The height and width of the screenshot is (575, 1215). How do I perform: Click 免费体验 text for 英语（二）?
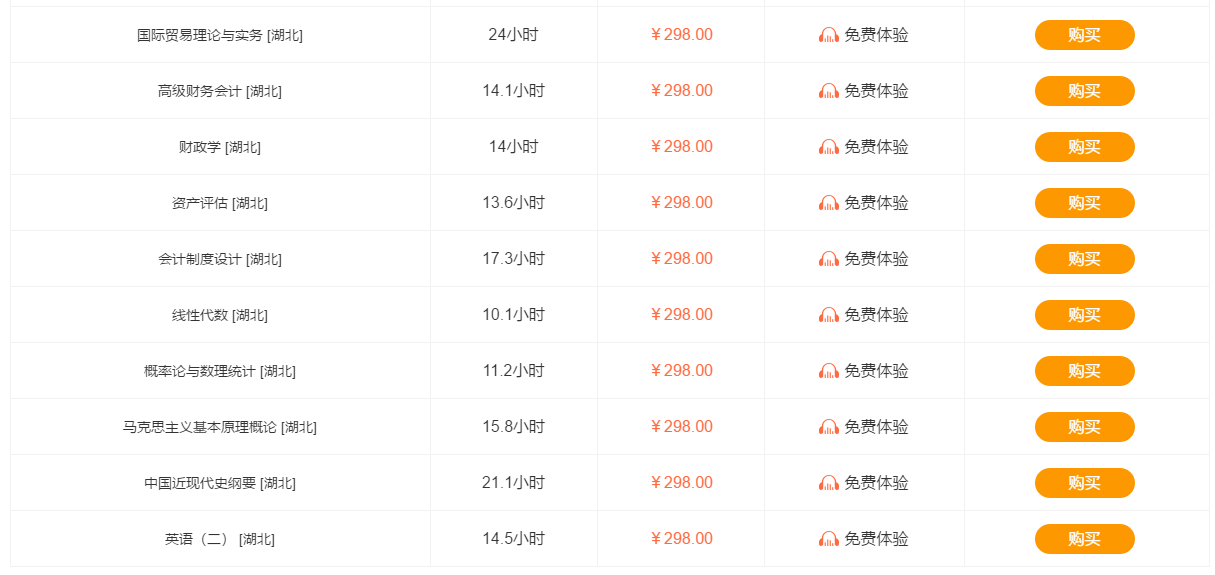point(876,539)
